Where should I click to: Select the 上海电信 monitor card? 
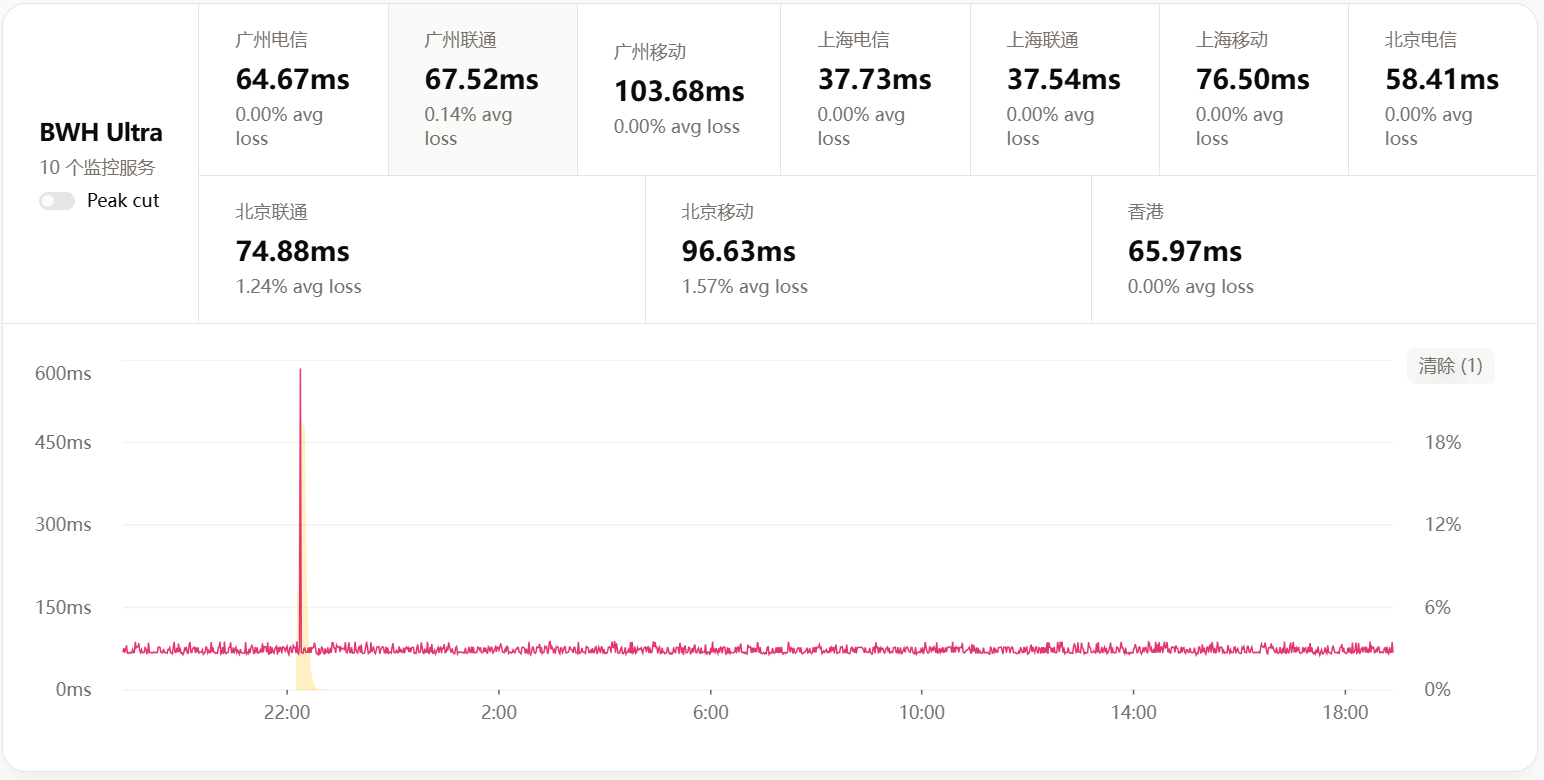[874, 89]
